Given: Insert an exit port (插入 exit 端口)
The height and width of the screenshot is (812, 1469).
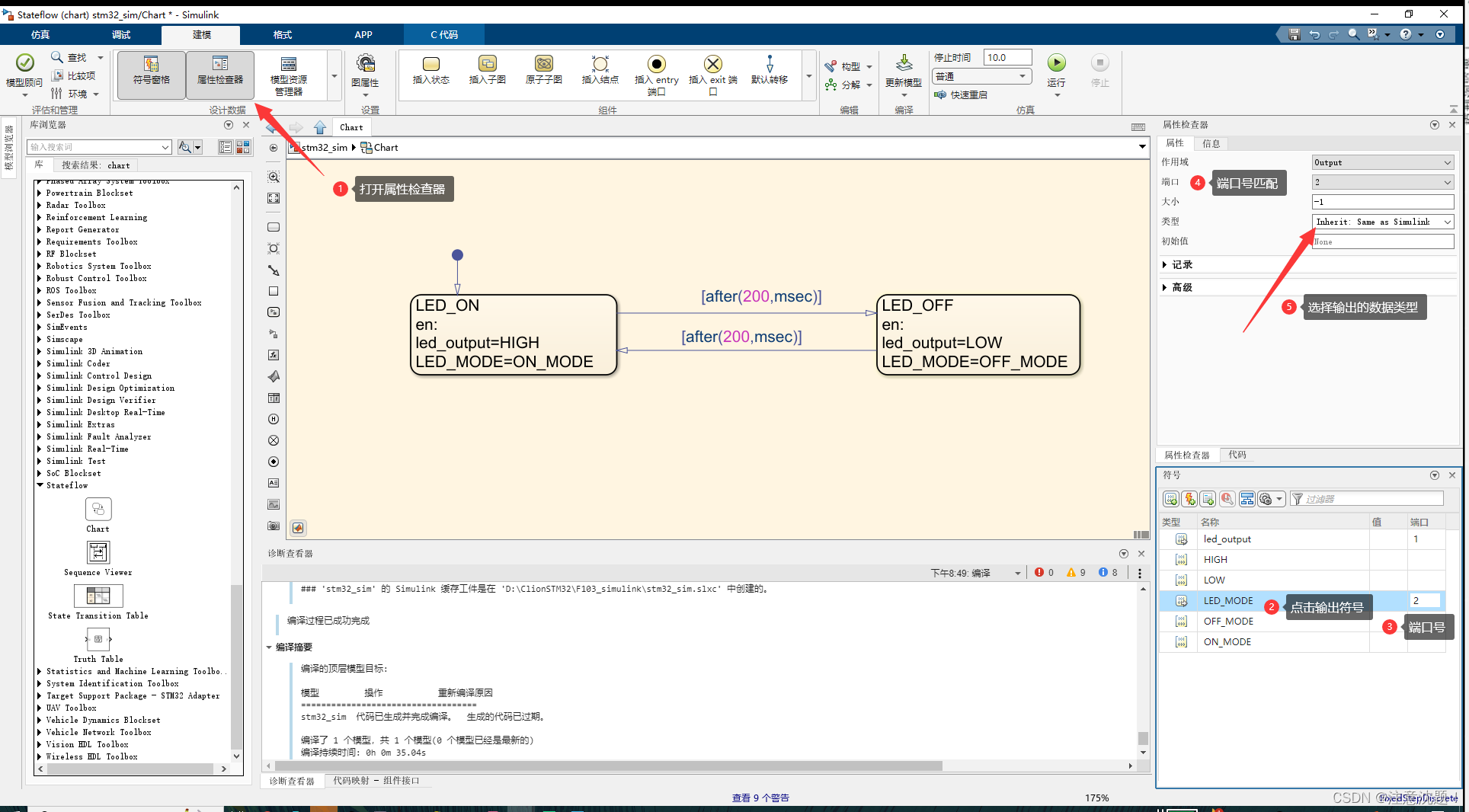Looking at the screenshot, I should 713,75.
